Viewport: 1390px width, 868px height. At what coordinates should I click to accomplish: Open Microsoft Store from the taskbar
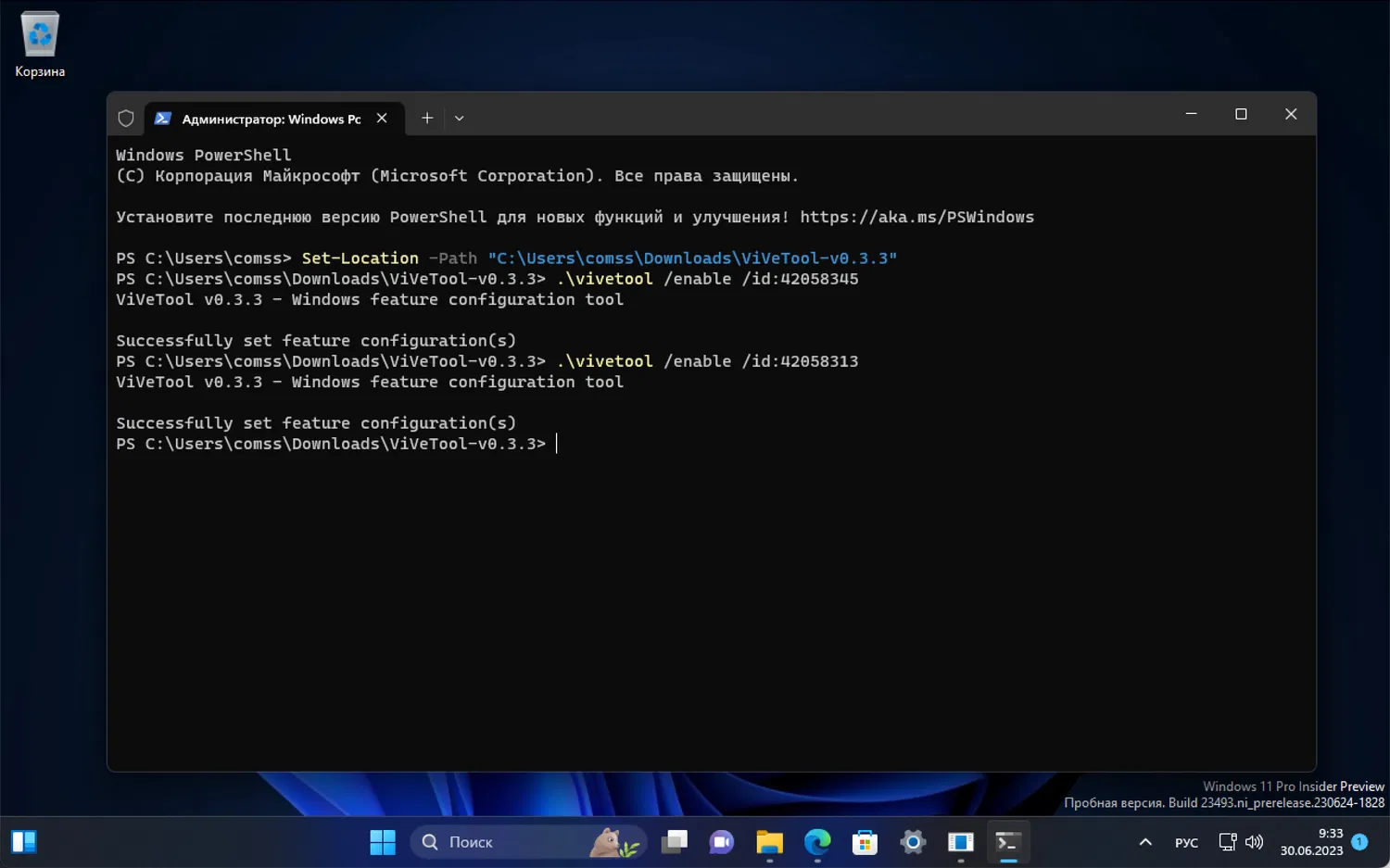pyautogui.click(x=865, y=842)
